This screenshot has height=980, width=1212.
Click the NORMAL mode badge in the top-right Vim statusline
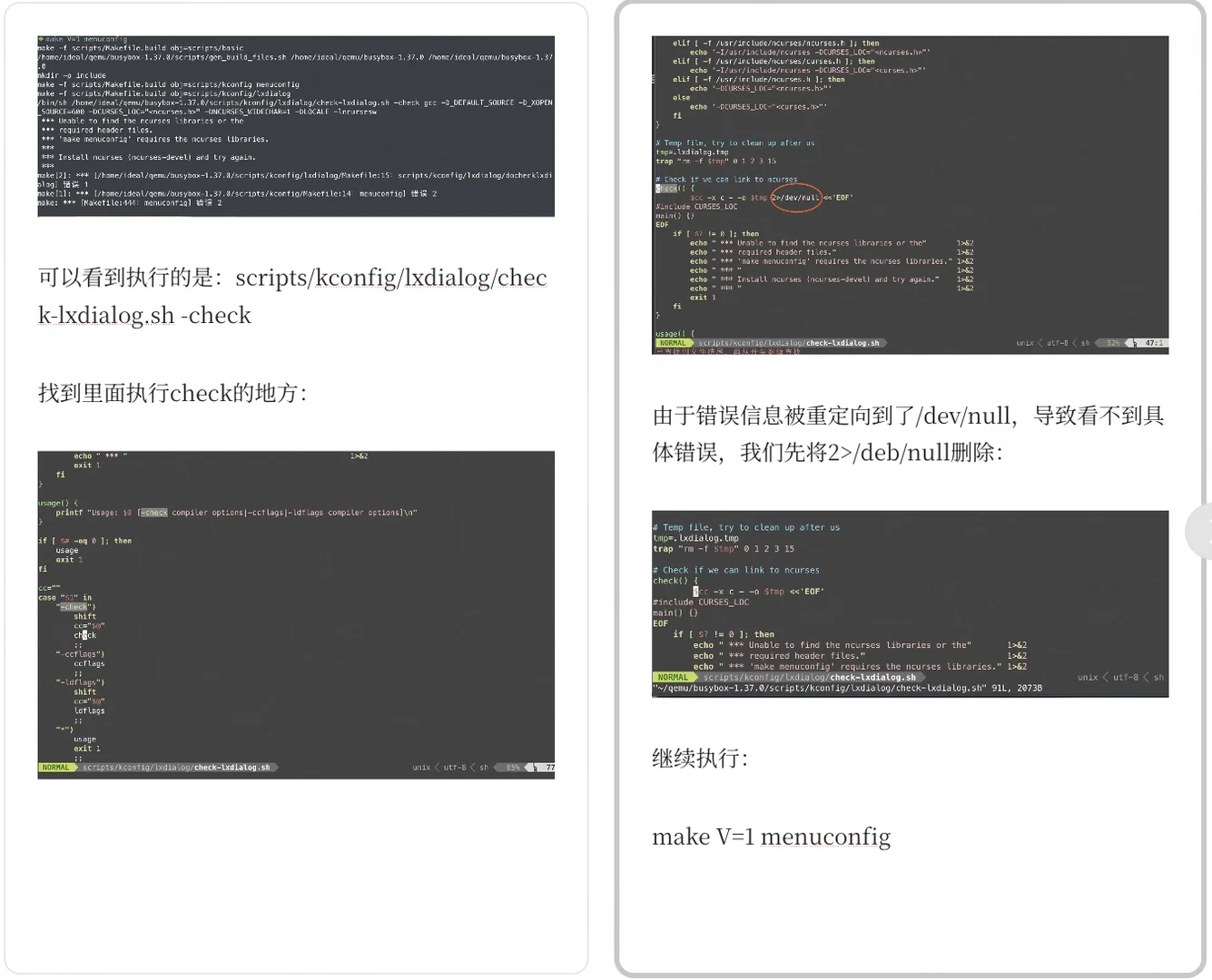[x=674, y=343]
